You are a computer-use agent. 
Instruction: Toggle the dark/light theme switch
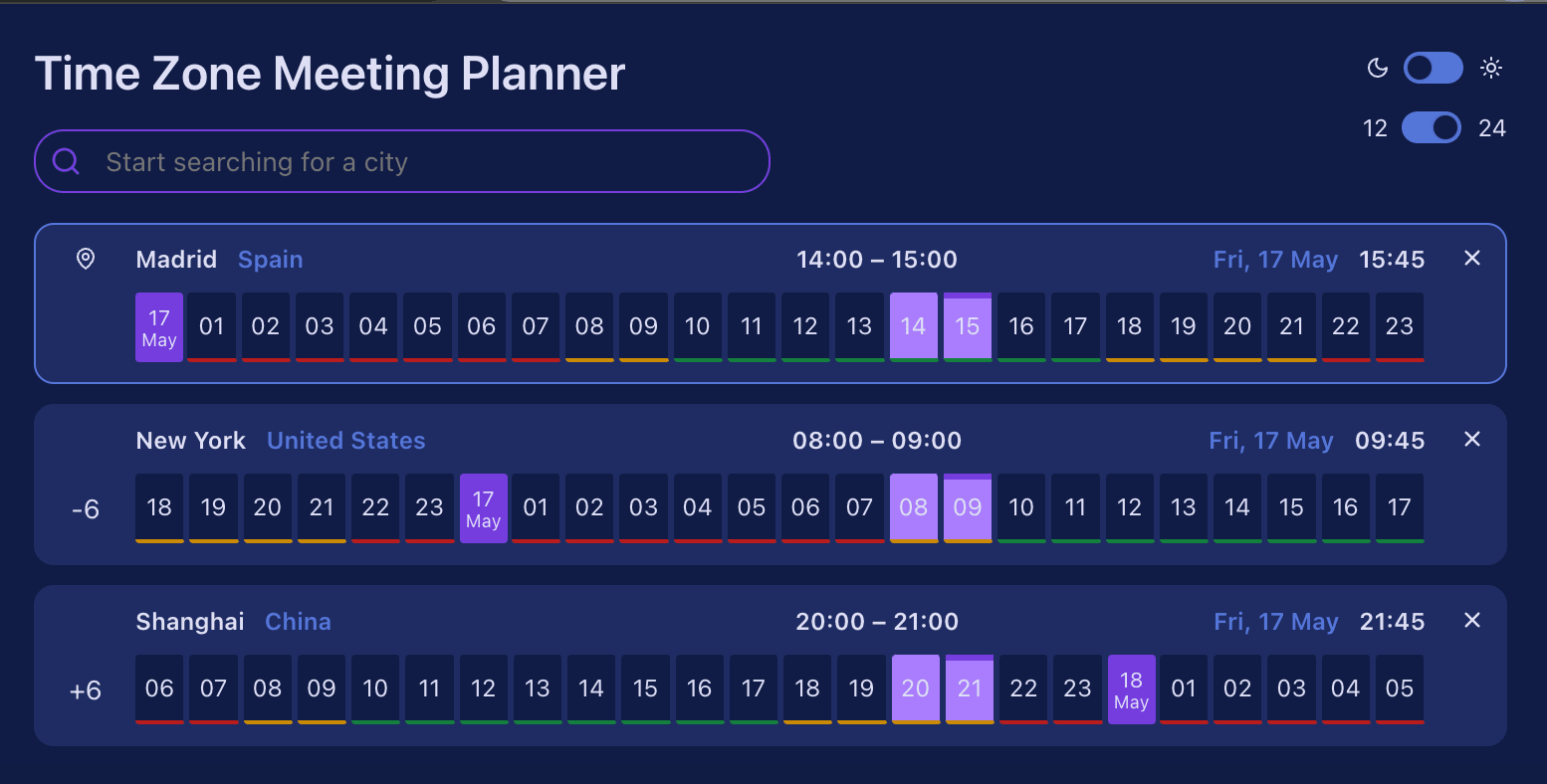pyautogui.click(x=1434, y=68)
